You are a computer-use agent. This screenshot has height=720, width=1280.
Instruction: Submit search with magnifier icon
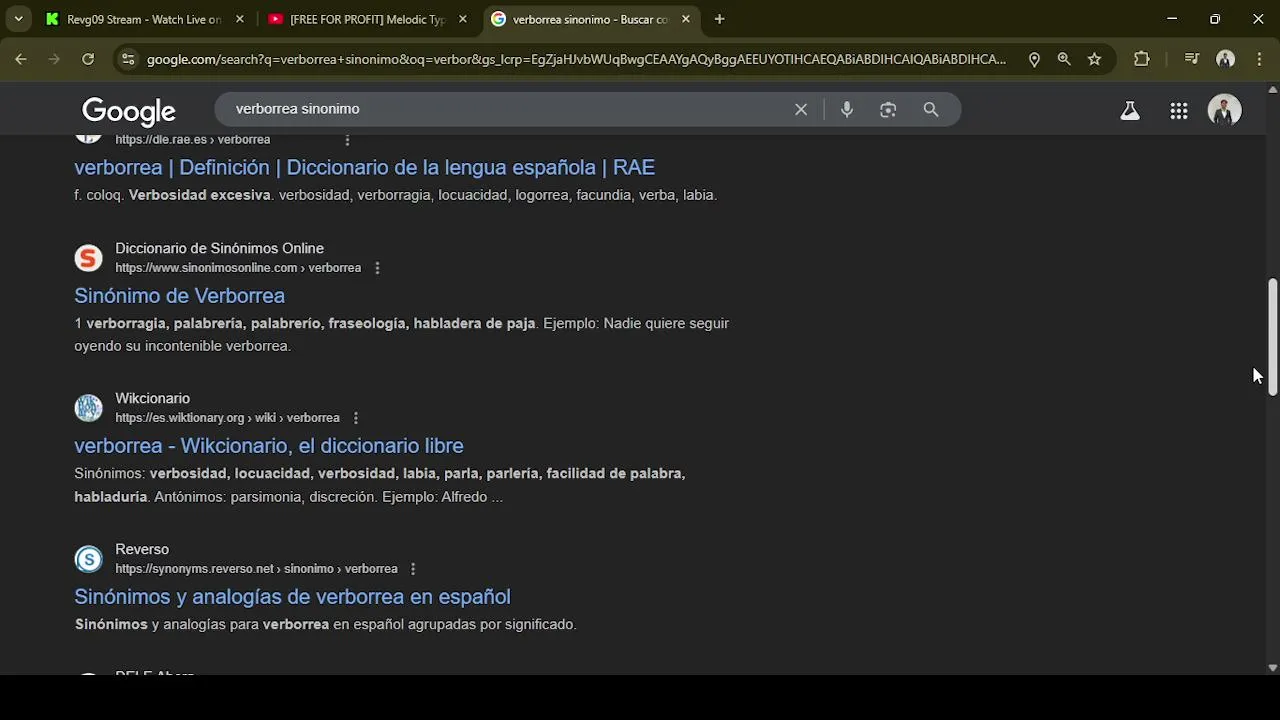click(931, 109)
